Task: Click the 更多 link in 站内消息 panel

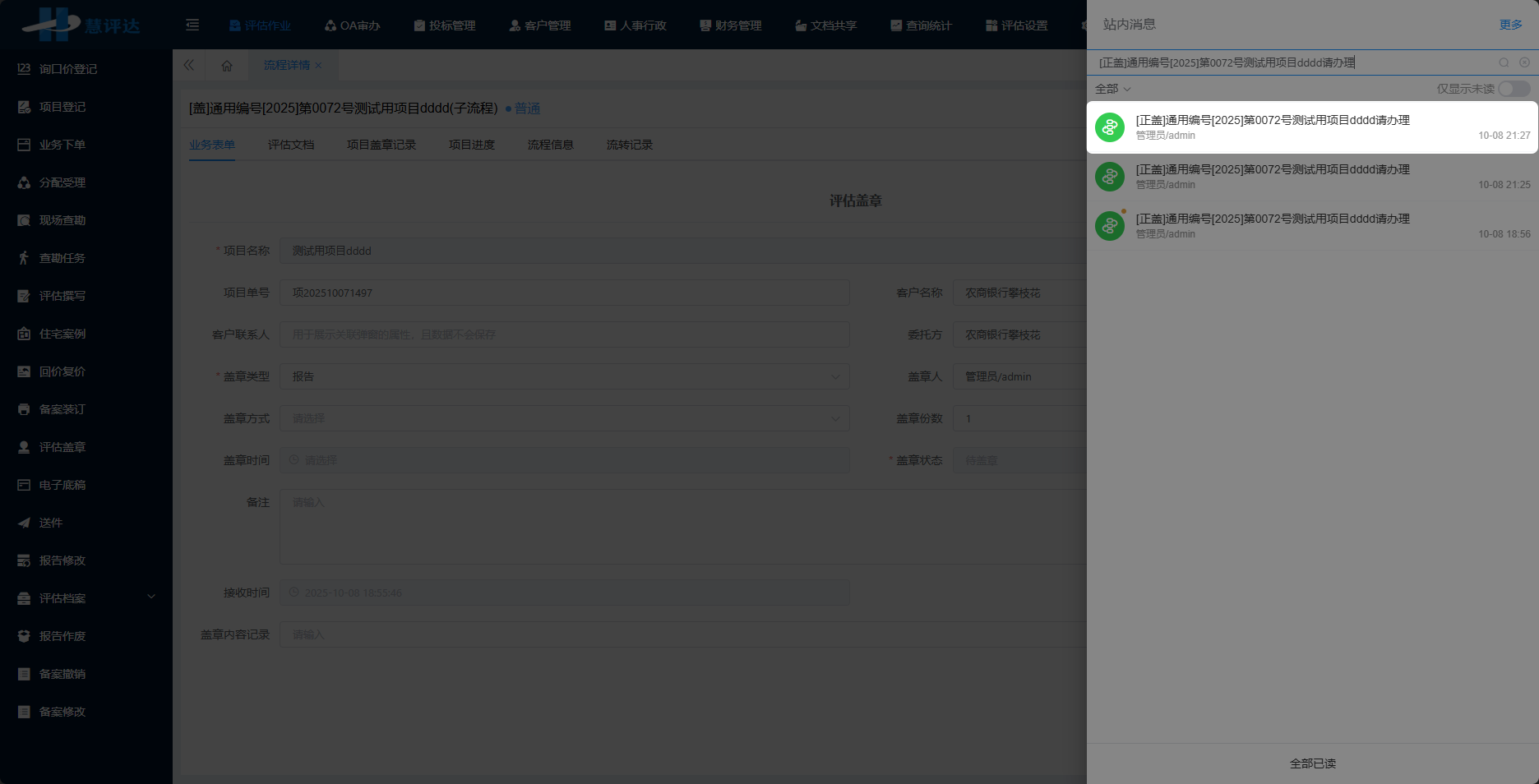Action: click(x=1510, y=25)
